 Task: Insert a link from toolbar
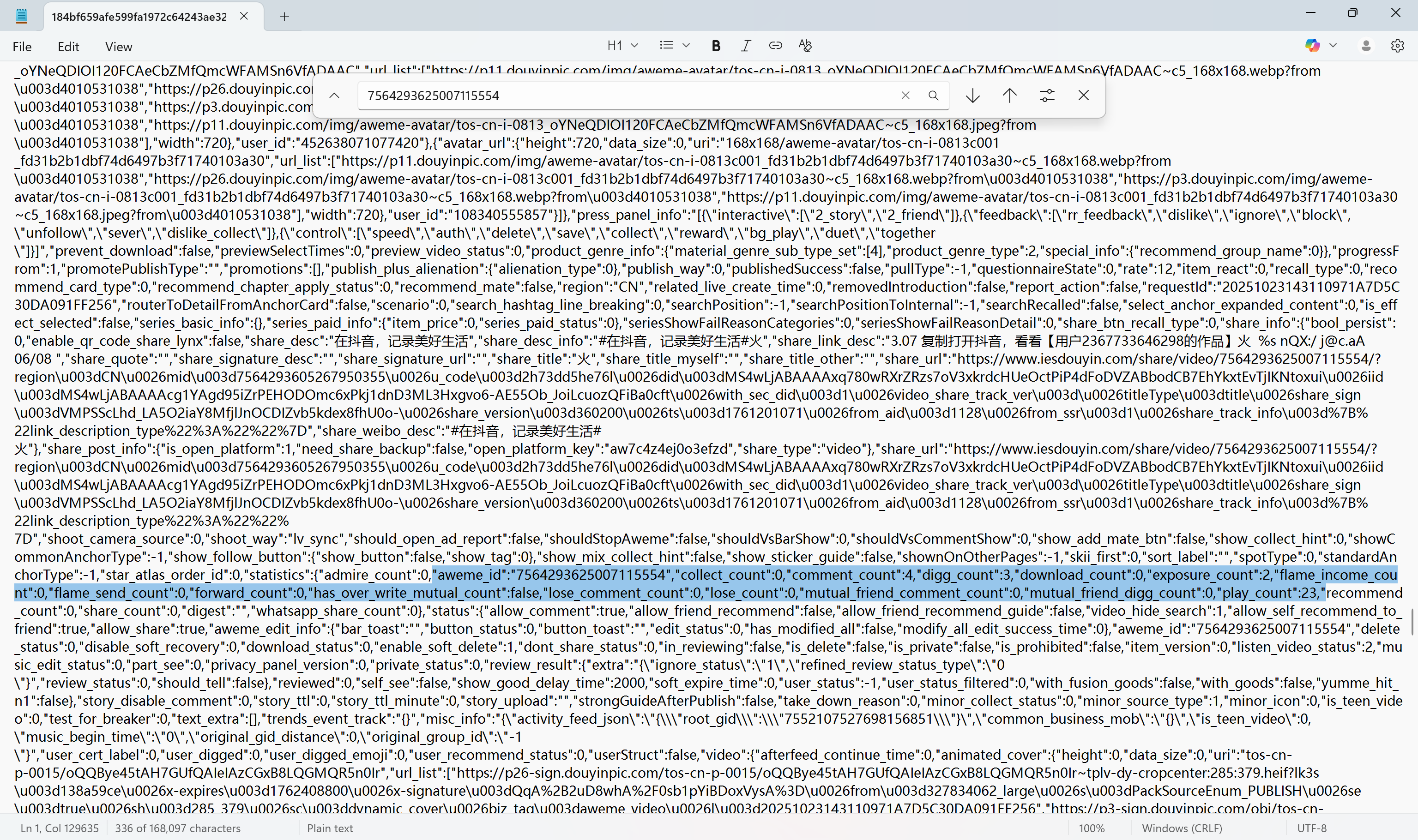[775, 46]
